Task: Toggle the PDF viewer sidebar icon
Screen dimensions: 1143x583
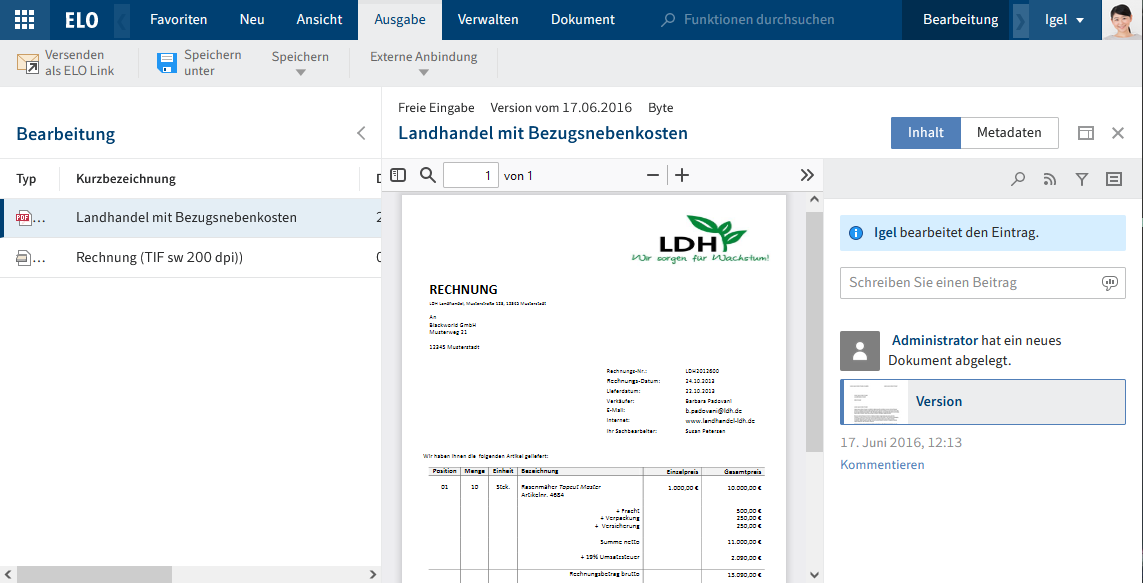Action: [x=398, y=175]
